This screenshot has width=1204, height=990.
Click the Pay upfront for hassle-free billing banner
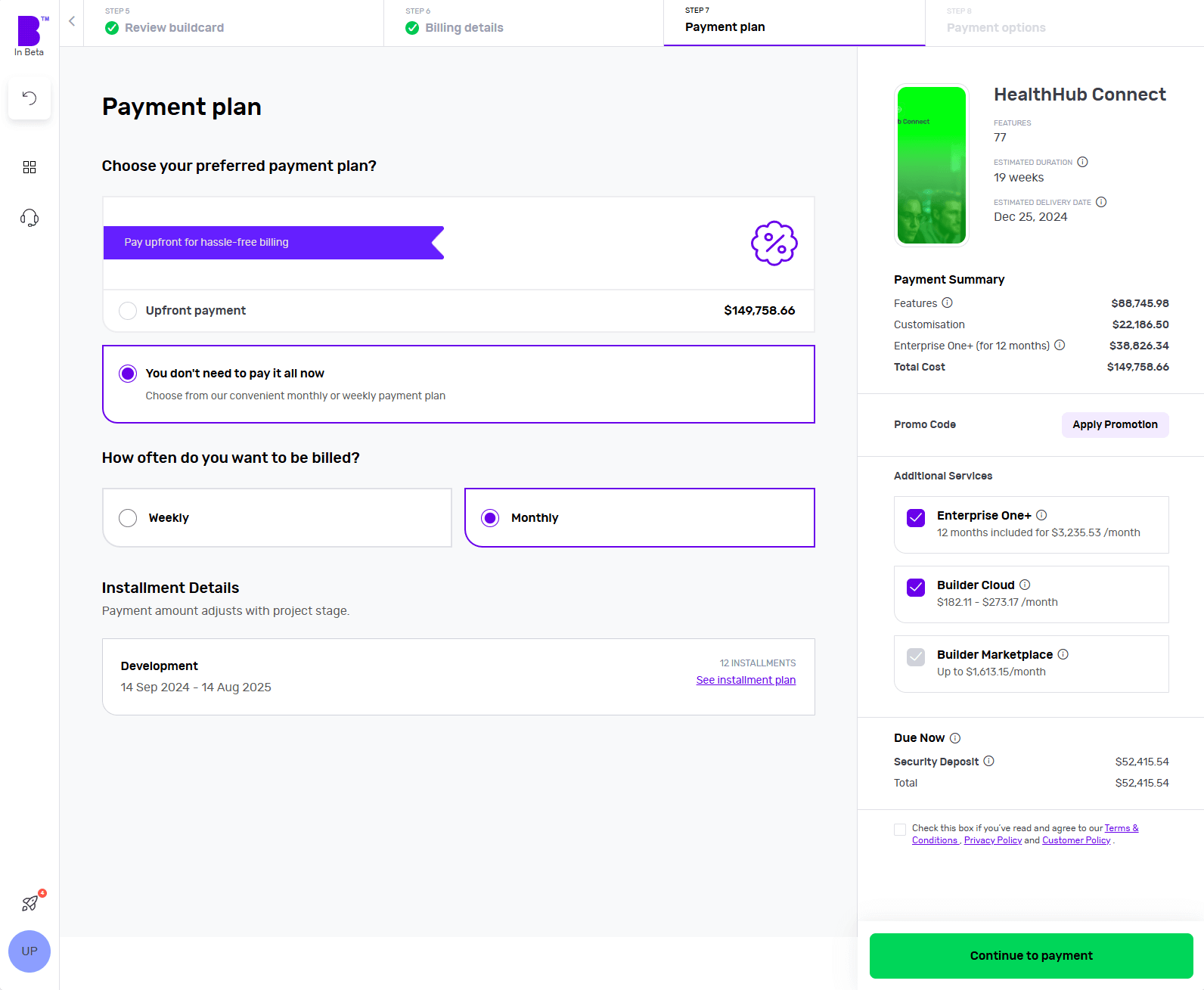[274, 243]
